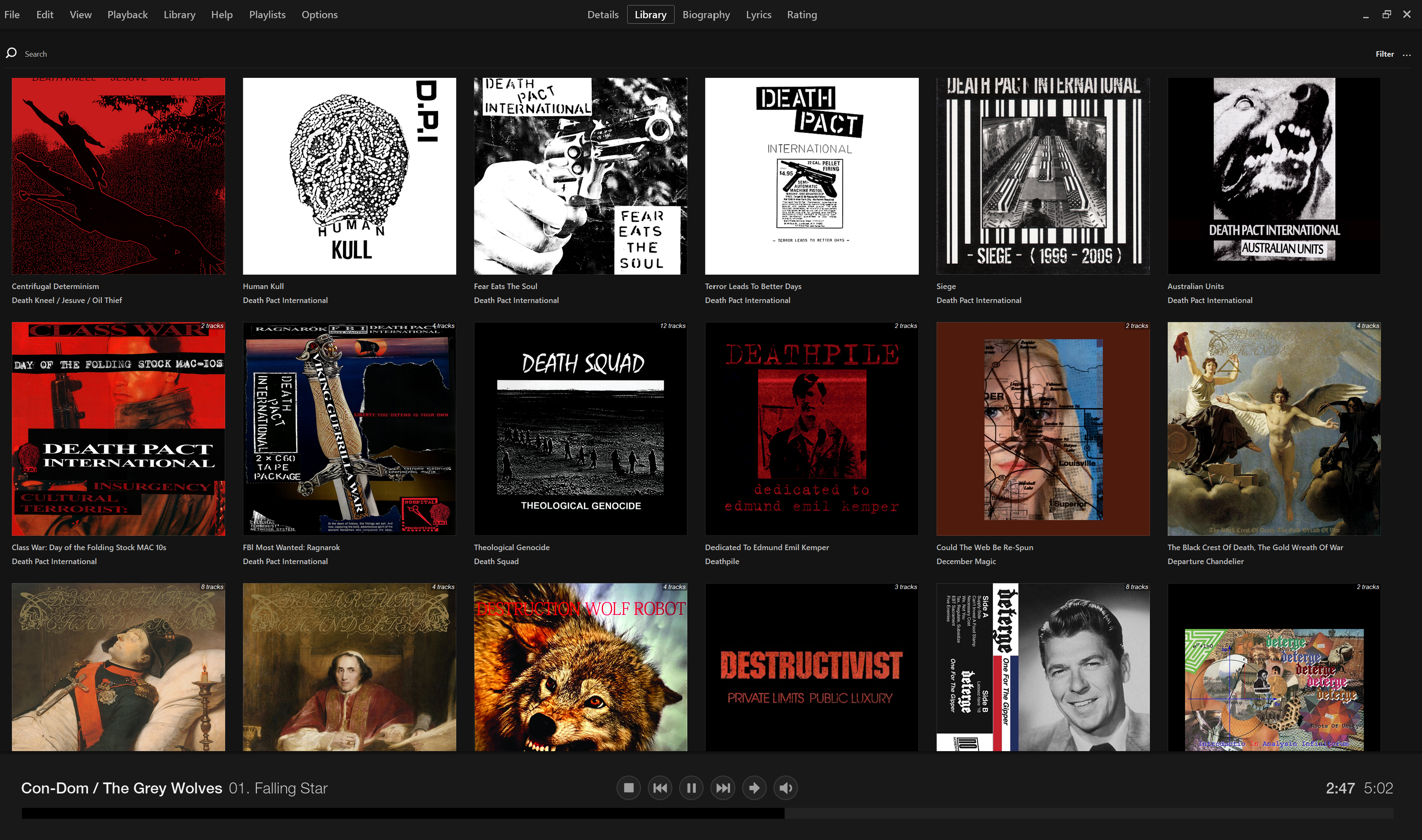Image resolution: width=1422 pixels, height=840 pixels.
Task: Click 'Dedicated To Edmund Emil Kemper' title
Action: click(767, 547)
